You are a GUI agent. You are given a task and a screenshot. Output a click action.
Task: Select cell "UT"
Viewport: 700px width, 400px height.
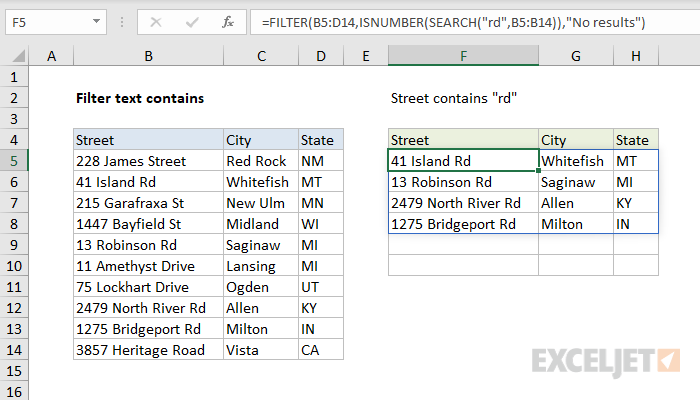pos(321,287)
